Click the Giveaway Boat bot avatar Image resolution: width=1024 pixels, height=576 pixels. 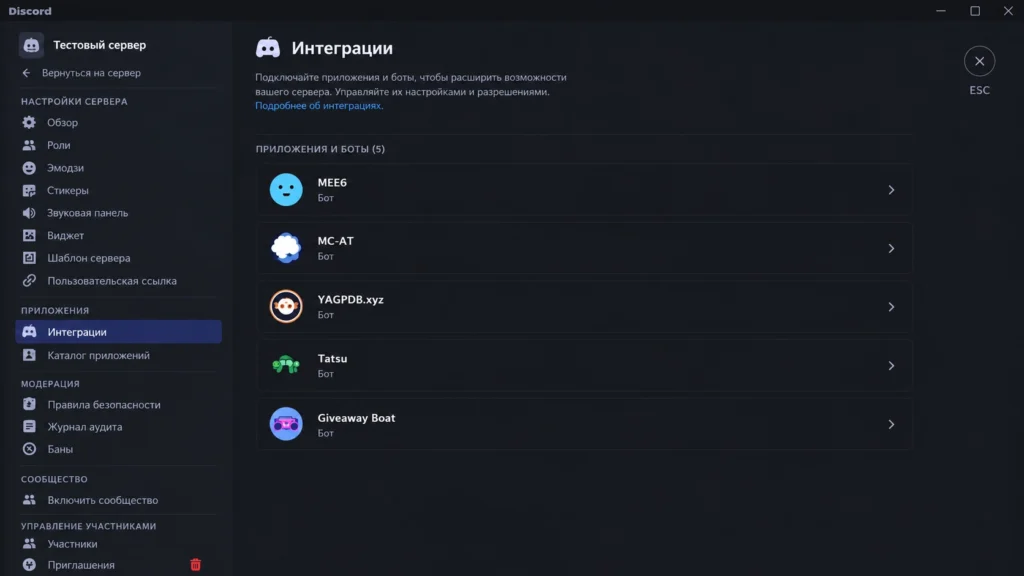pos(286,424)
